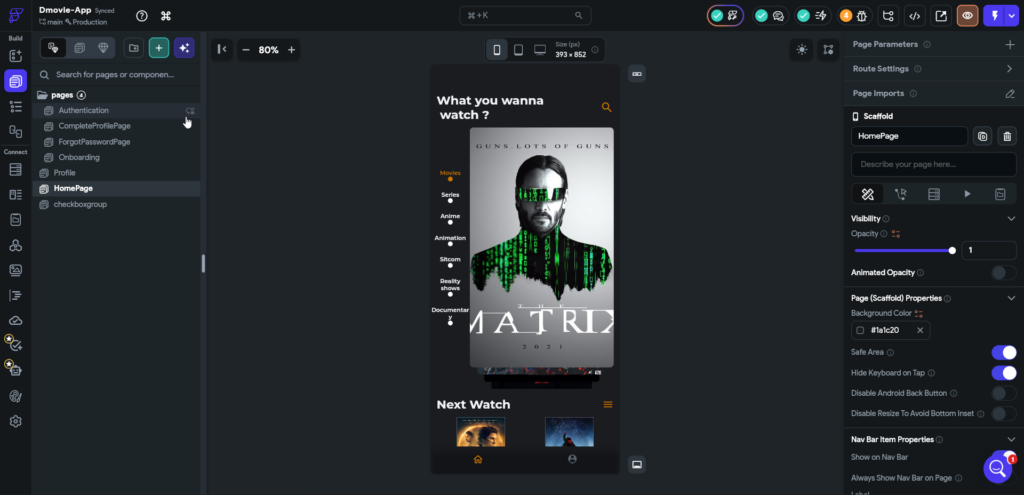This screenshot has height=495, width=1024.
Task: Zoom out canvas with minus button
Action: click(x=246, y=50)
